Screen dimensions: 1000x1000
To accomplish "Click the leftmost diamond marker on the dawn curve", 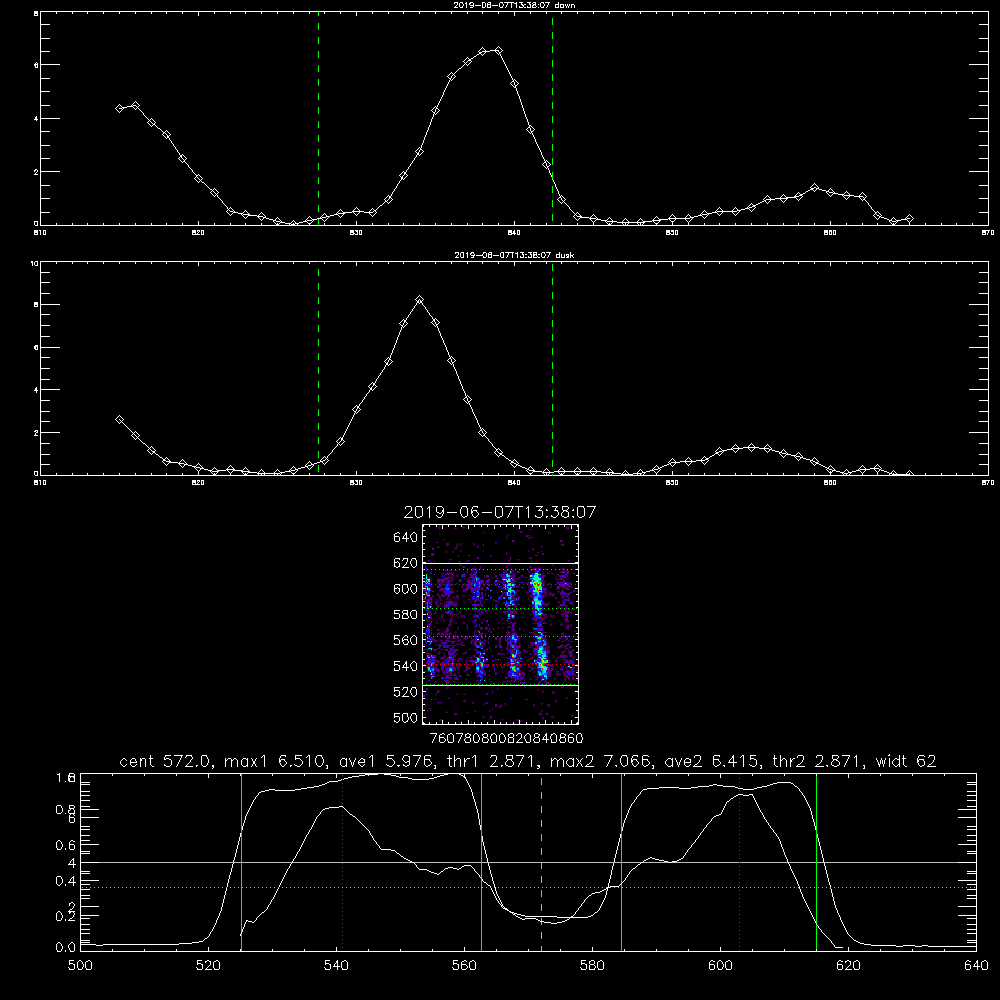I will 119,108.
